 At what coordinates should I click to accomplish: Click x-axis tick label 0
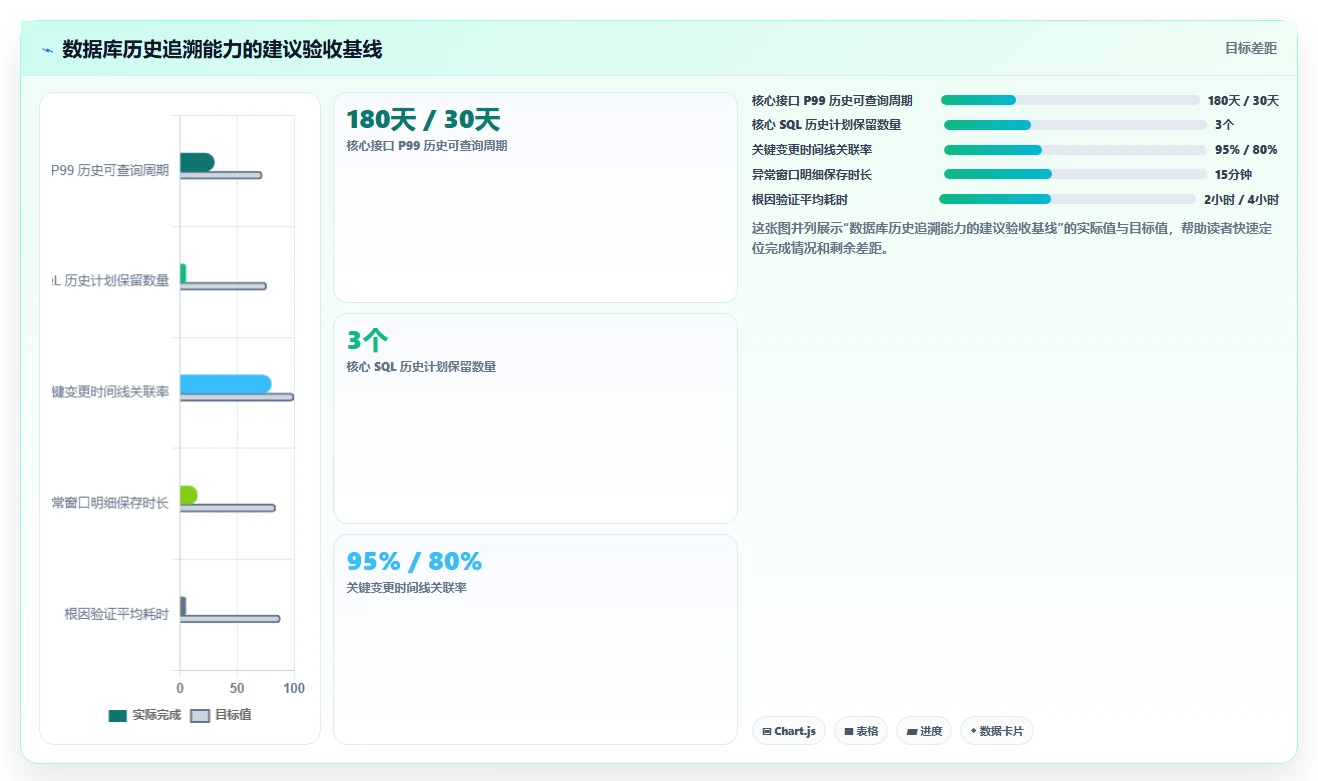click(180, 689)
